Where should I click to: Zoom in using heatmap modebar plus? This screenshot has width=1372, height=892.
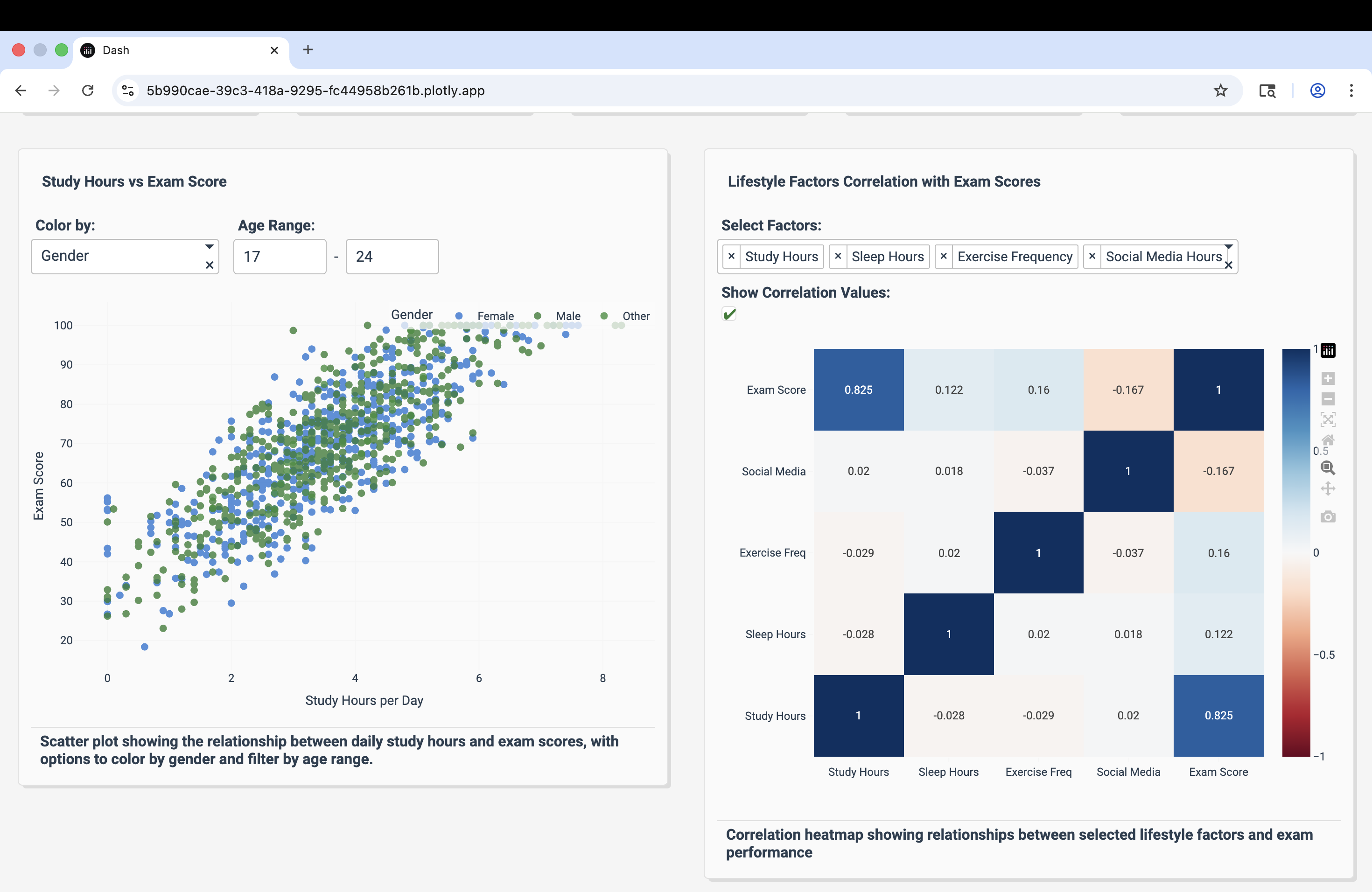point(1328,378)
